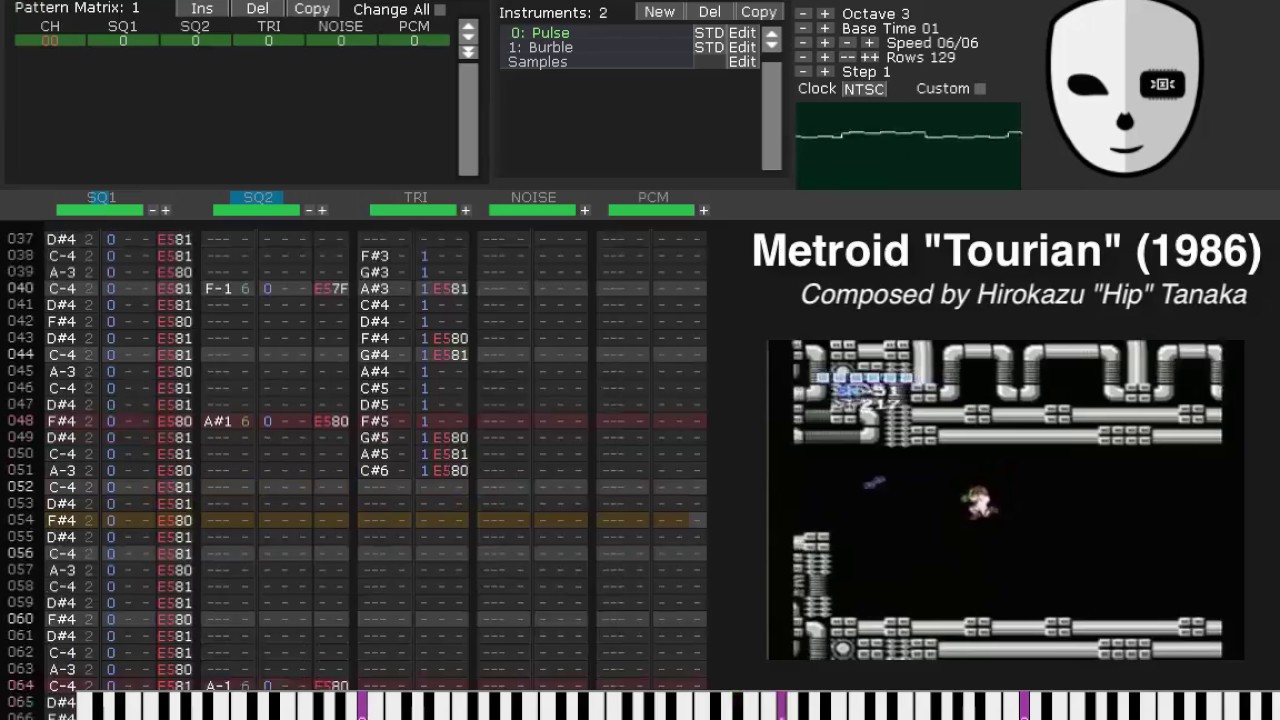Image resolution: width=1280 pixels, height=720 pixels.
Task: Select instrument 1: Burble
Action: [540, 47]
